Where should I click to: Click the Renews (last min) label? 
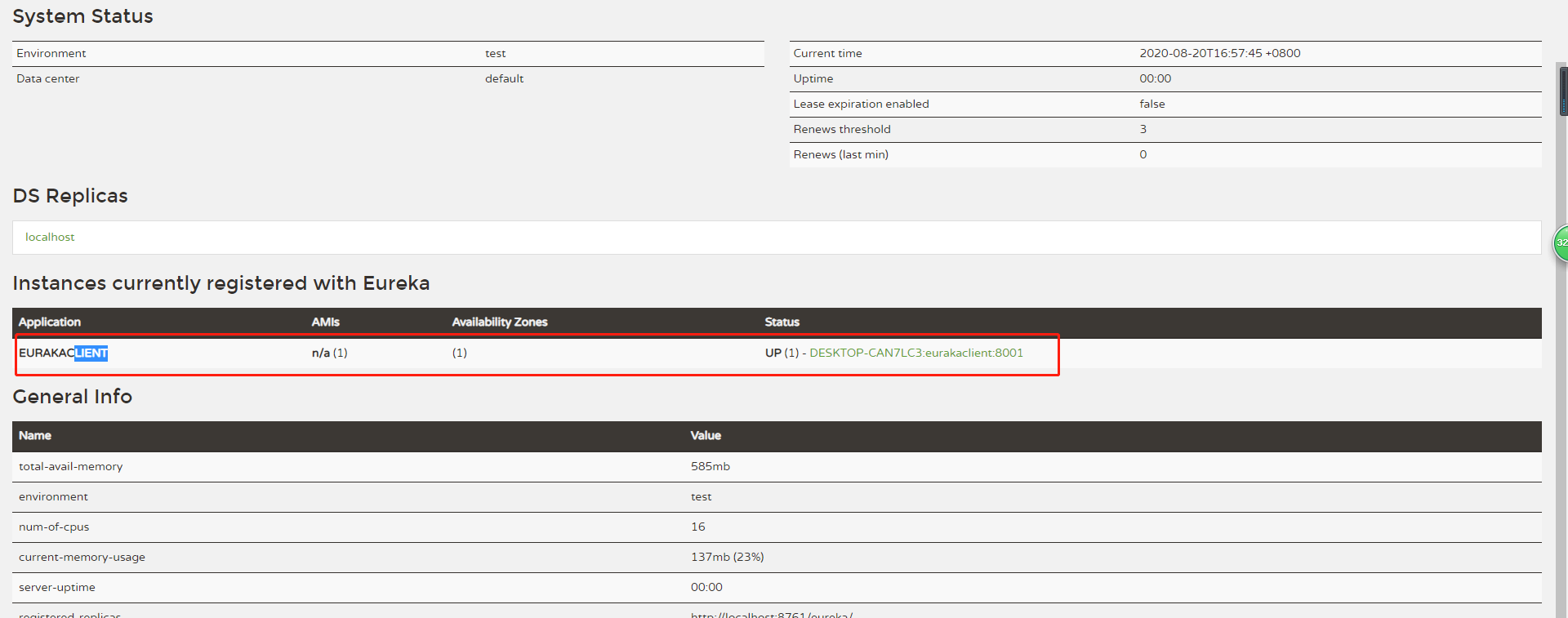coord(840,154)
